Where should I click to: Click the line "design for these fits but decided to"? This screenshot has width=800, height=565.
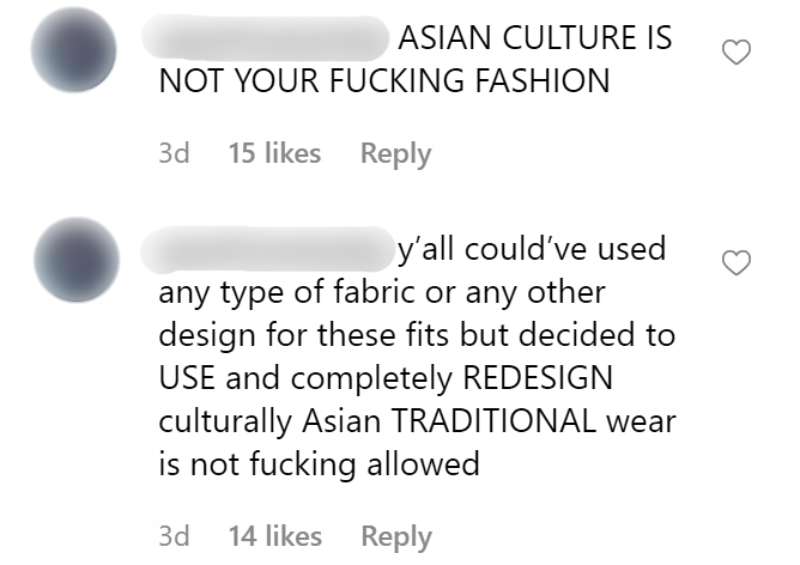click(417, 336)
